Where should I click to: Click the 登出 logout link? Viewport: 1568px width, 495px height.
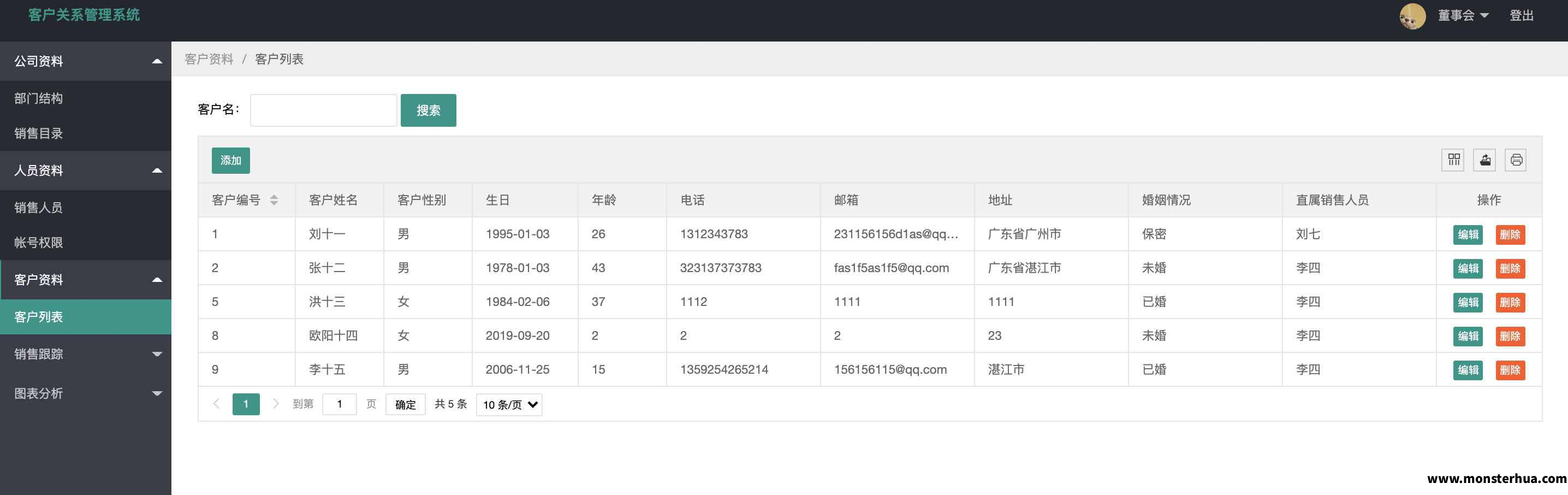(x=1521, y=15)
